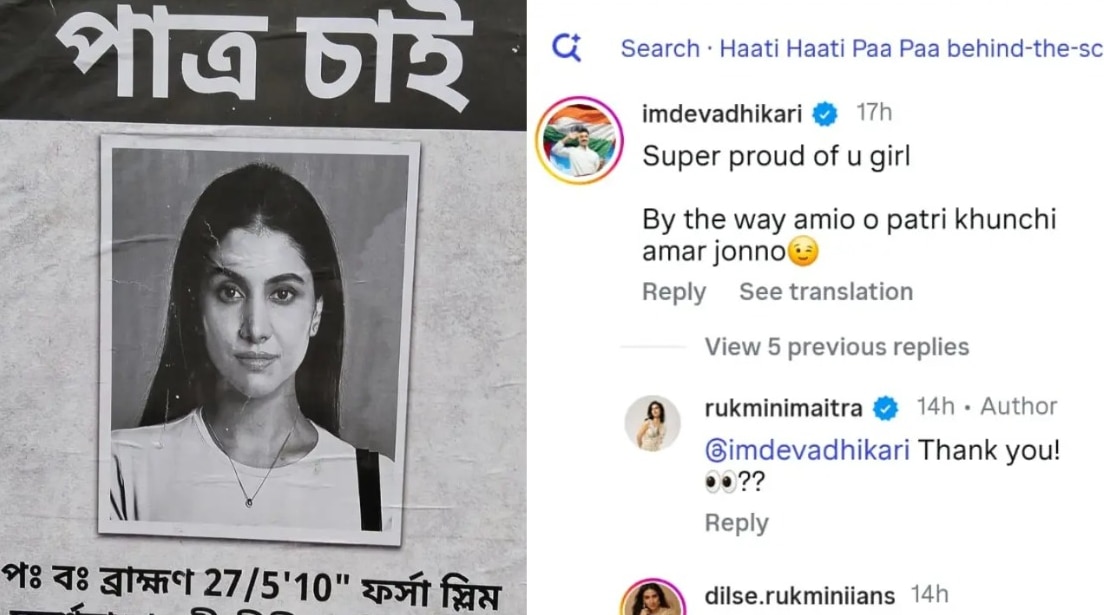The height and width of the screenshot is (615, 1104).
Task: Click the black-and-white portrait photo on poster
Action: 260,339
